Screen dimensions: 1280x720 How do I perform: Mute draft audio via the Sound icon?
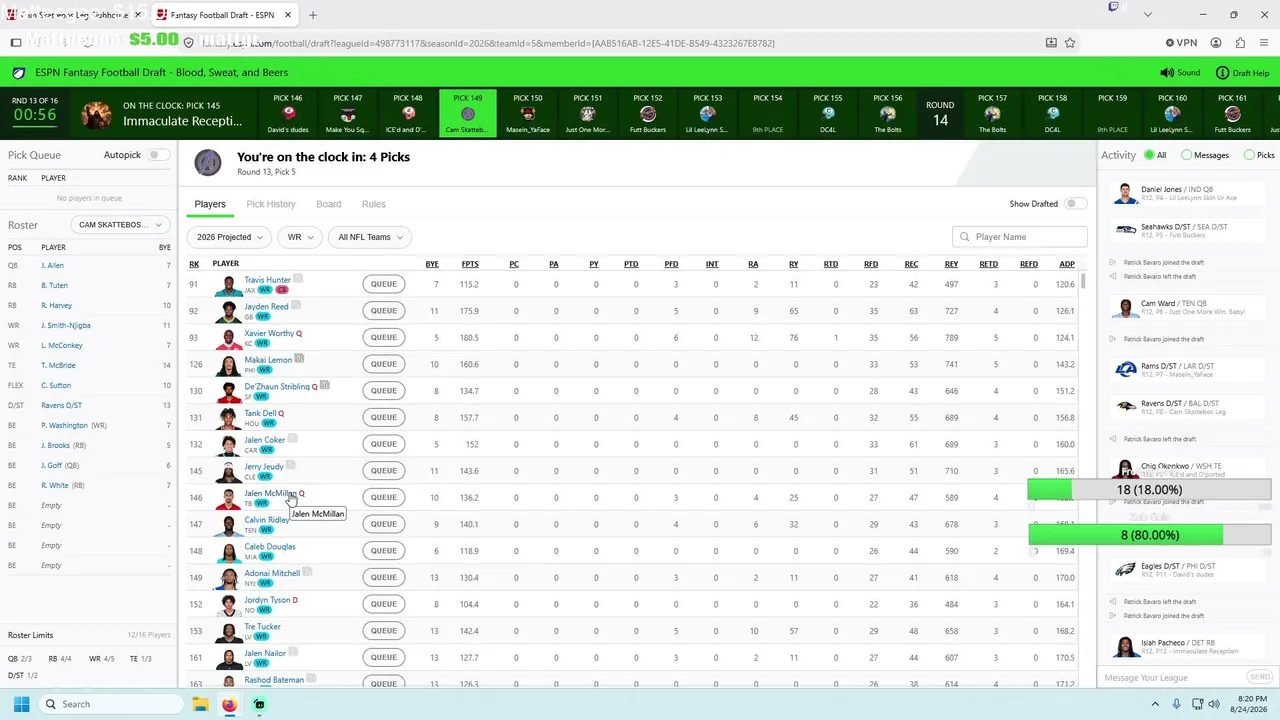point(1166,73)
